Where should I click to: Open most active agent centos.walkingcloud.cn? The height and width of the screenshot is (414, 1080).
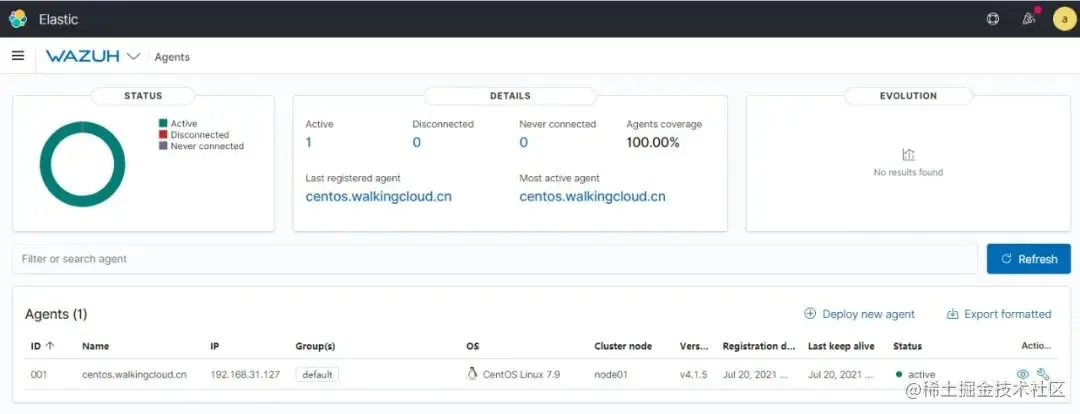coord(592,196)
